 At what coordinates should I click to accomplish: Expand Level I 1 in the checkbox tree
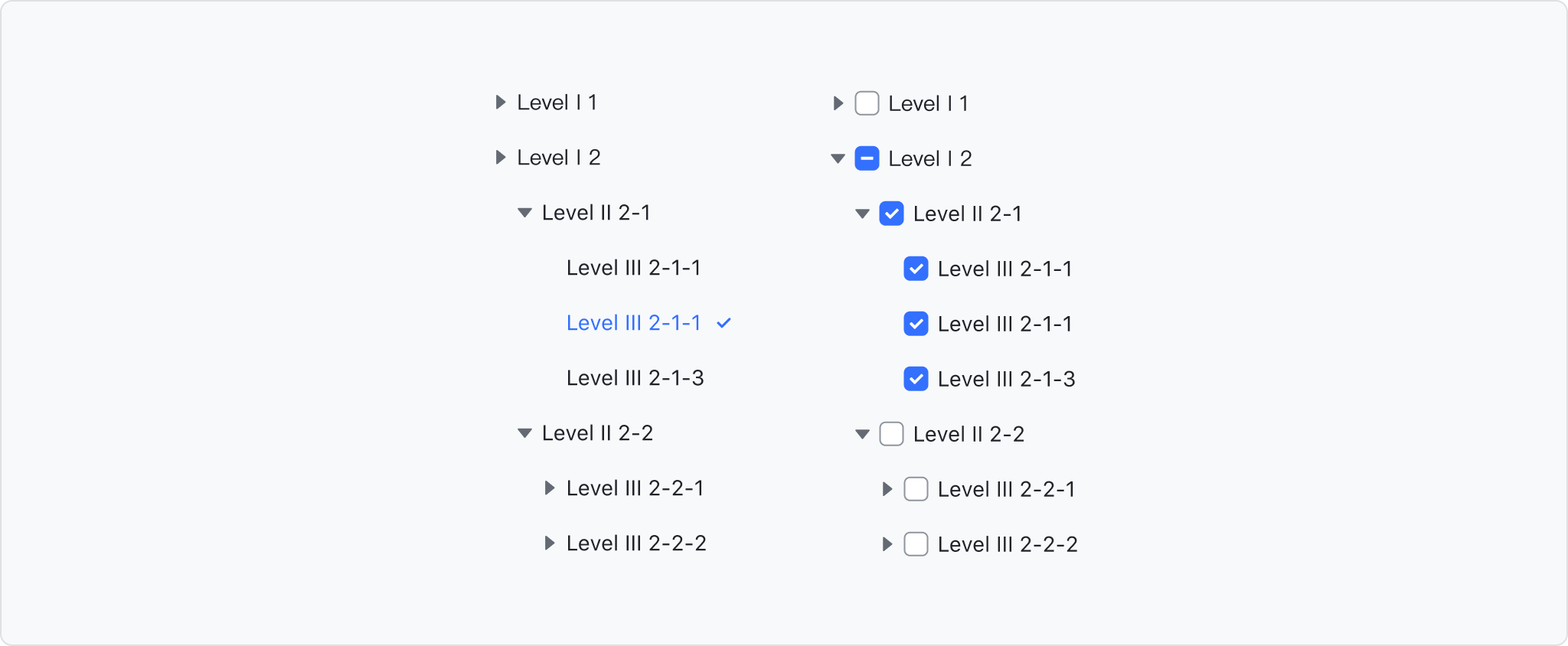coord(838,103)
